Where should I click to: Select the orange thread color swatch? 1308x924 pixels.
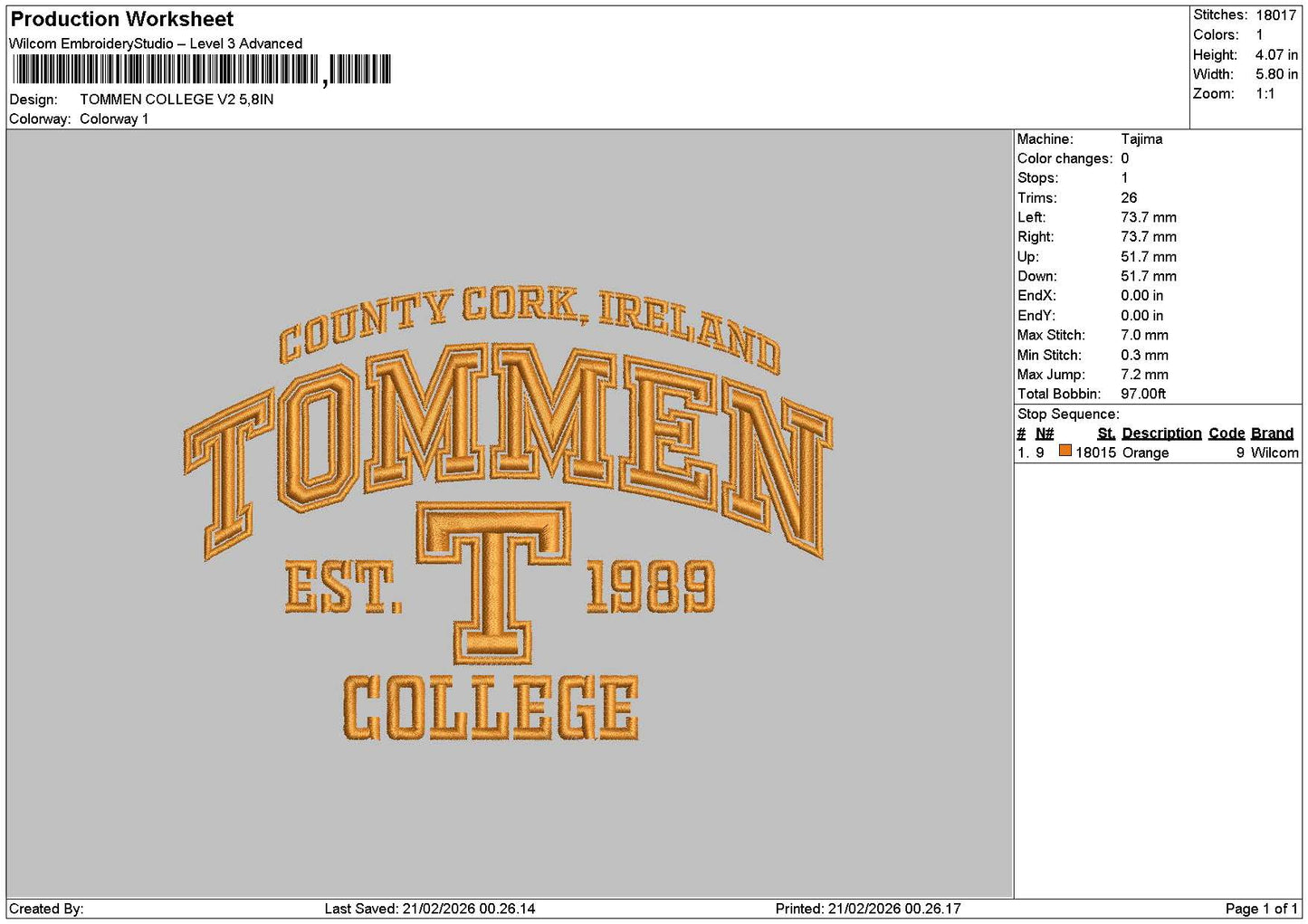tap(1065, 451)
